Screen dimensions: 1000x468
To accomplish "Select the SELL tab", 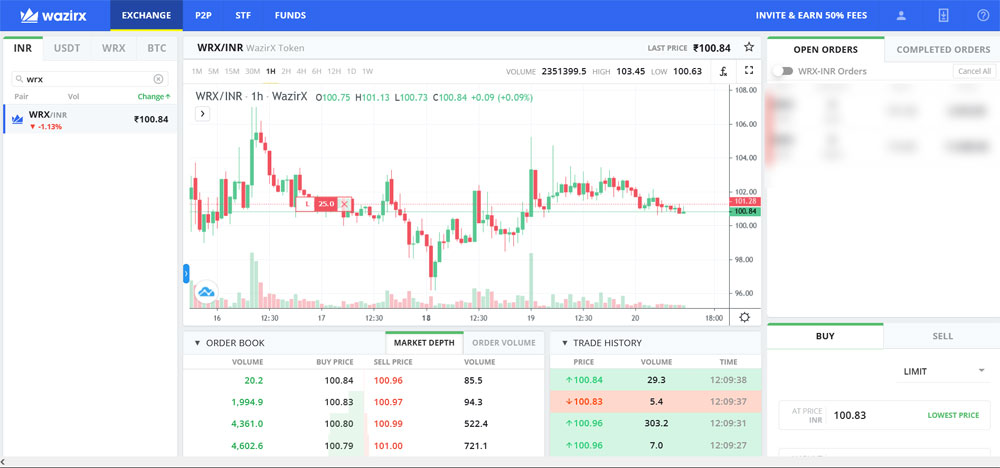I will [943, 336].
